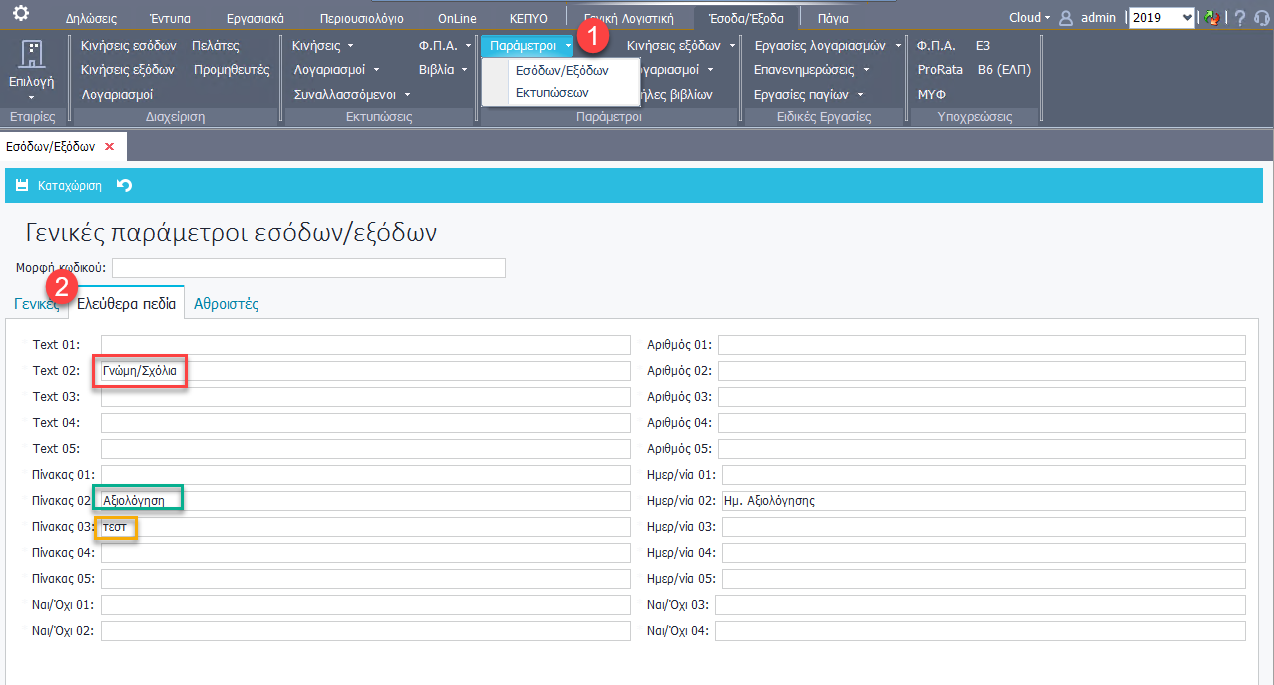
Task: Open the Πάγια ribbon tab
Action: [832, 18]
